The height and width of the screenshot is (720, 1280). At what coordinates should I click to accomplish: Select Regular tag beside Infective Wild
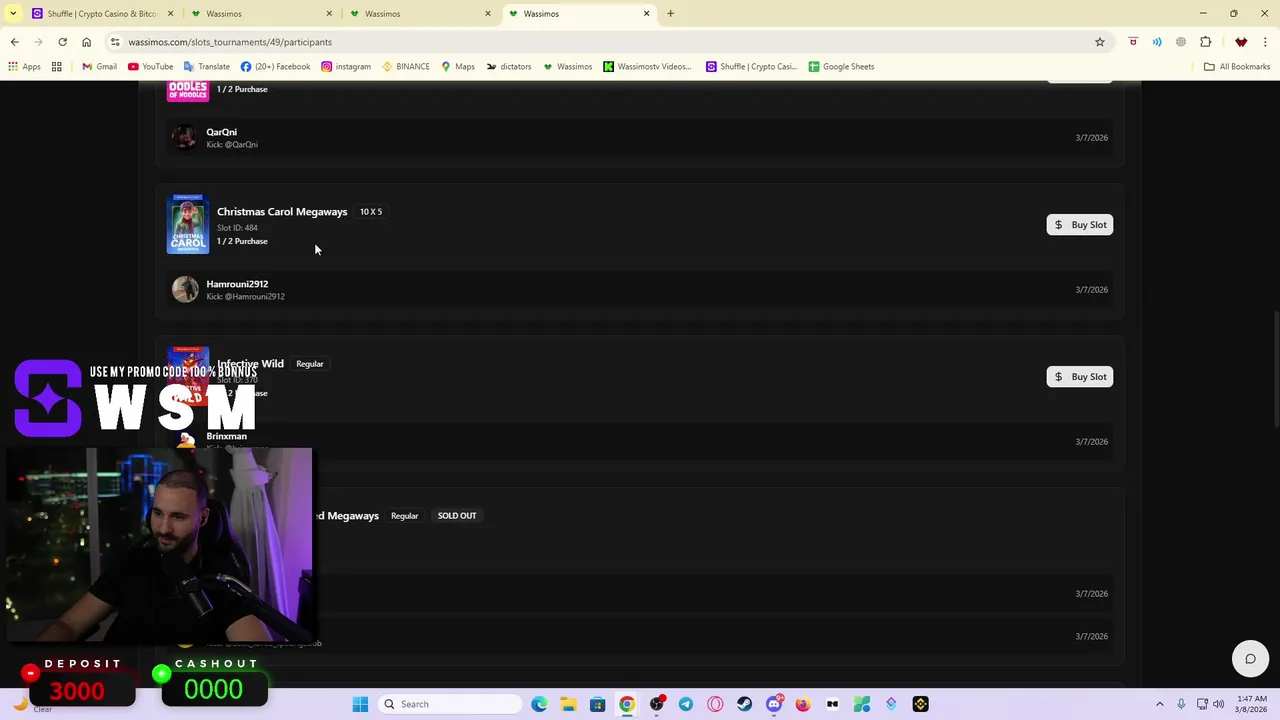click(x=310, y=364)
